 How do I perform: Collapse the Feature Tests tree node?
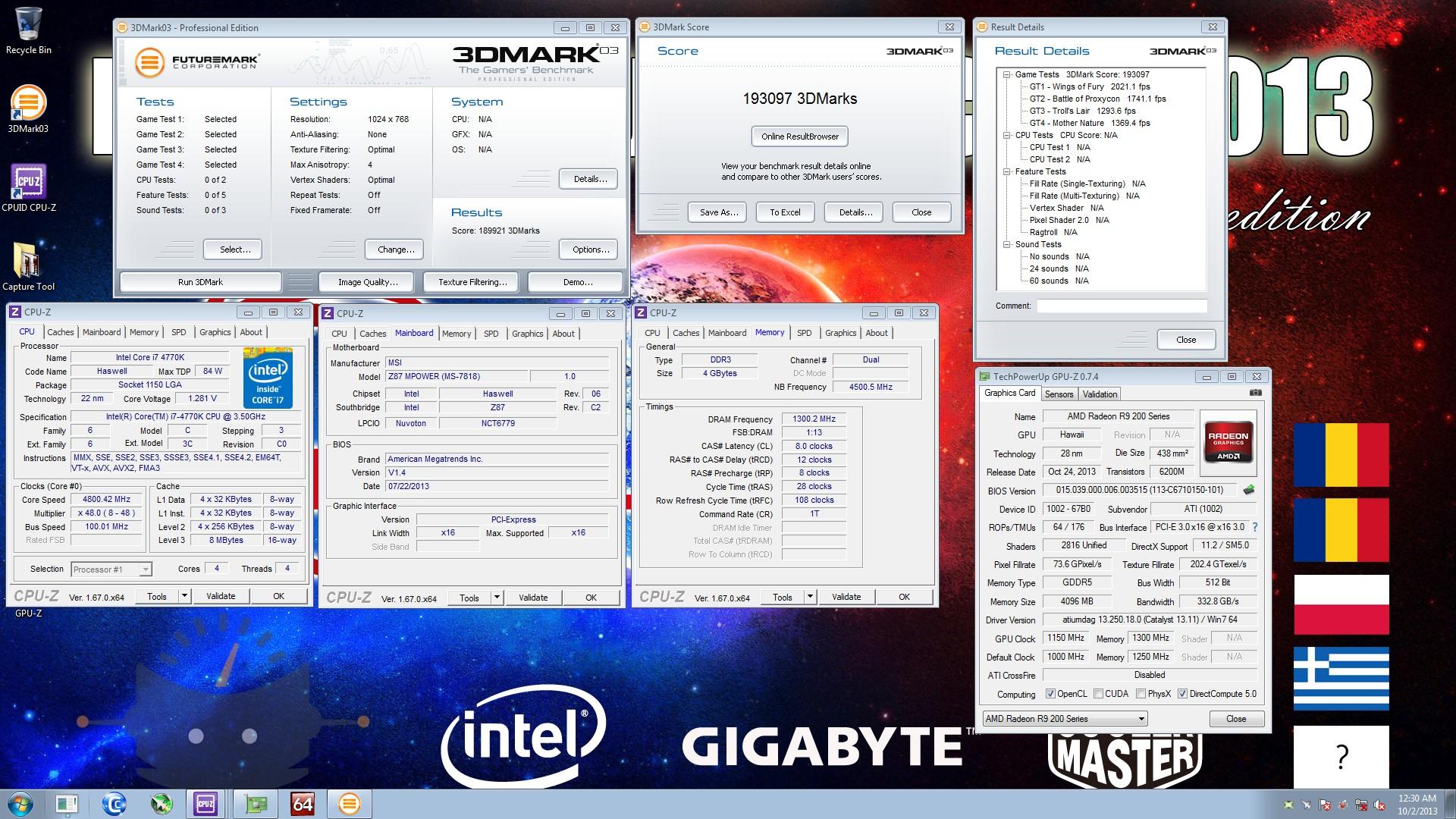[x=1007, y=171]
